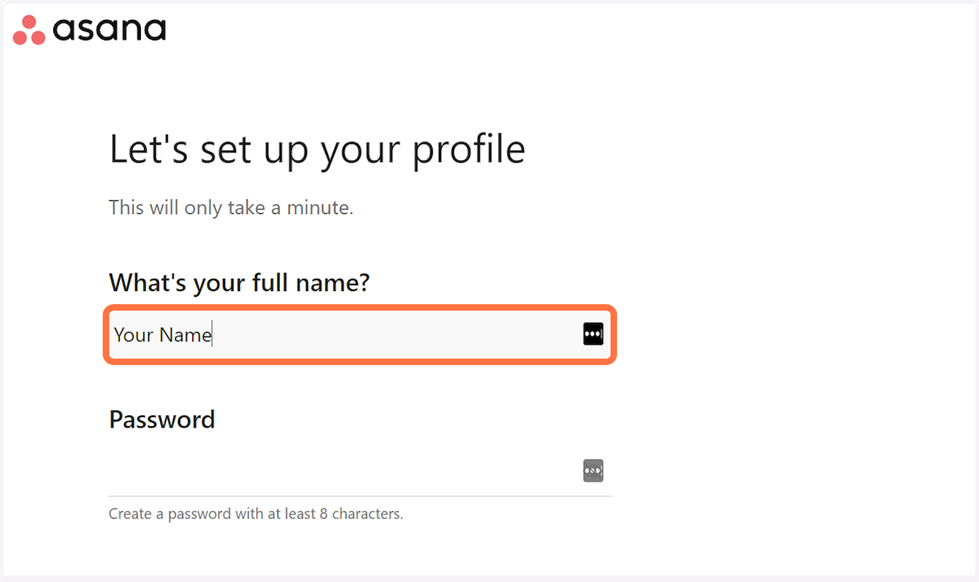Place cursor on "Your Name" typed text
Screen dimensions: 979x582
pos(162,335)
